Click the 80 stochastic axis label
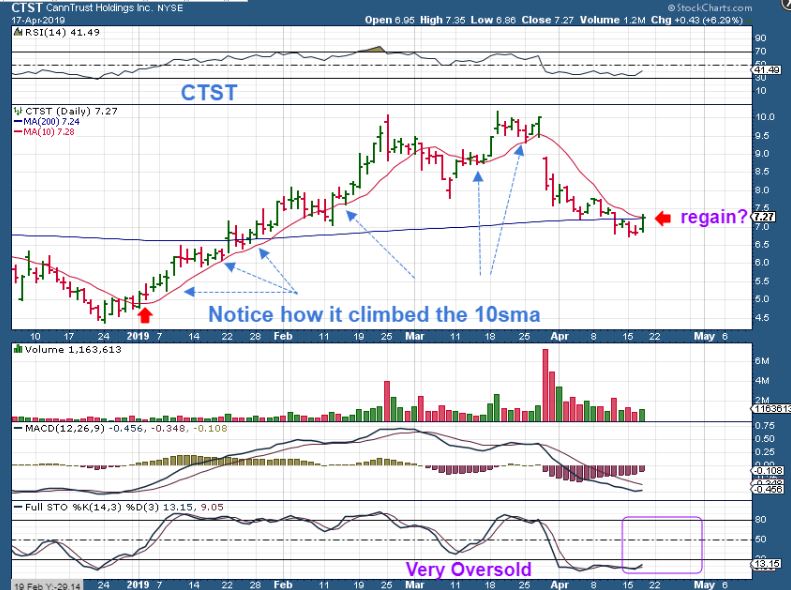 (x=761, y=520)
